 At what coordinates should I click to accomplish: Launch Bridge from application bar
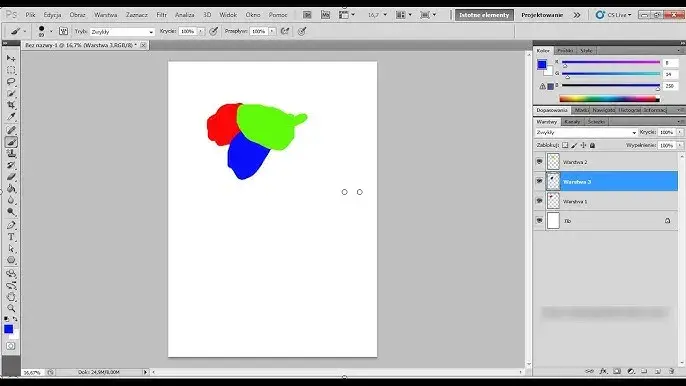(307, 15)
